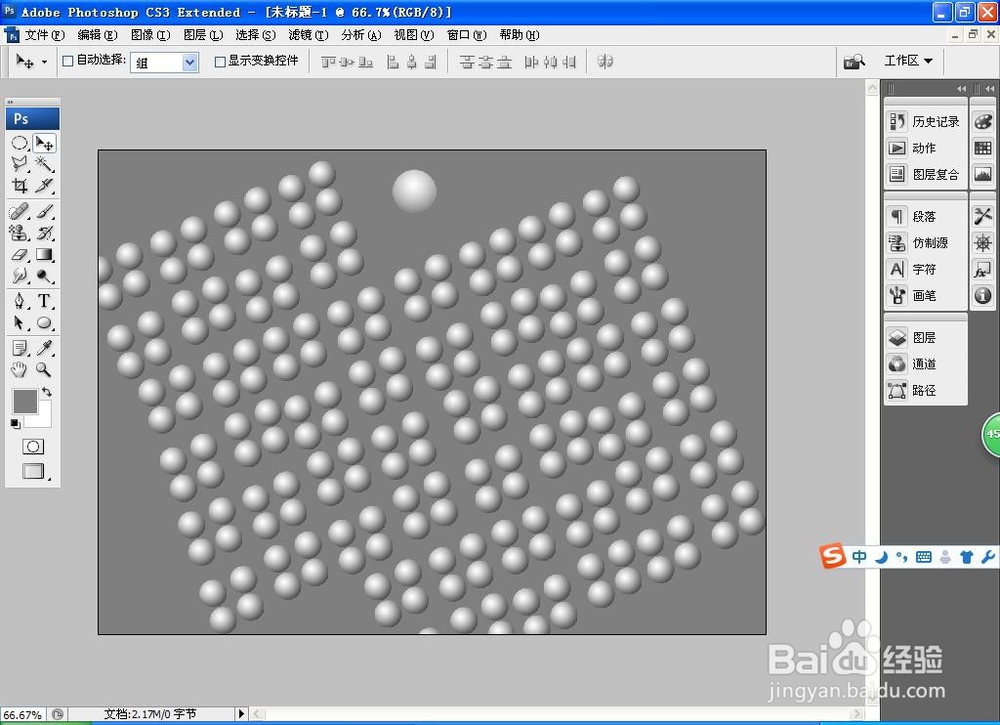This screenshot has width=1000, height=725.
Task: Change the screen mode button
Action: click(x=33, y=471)
